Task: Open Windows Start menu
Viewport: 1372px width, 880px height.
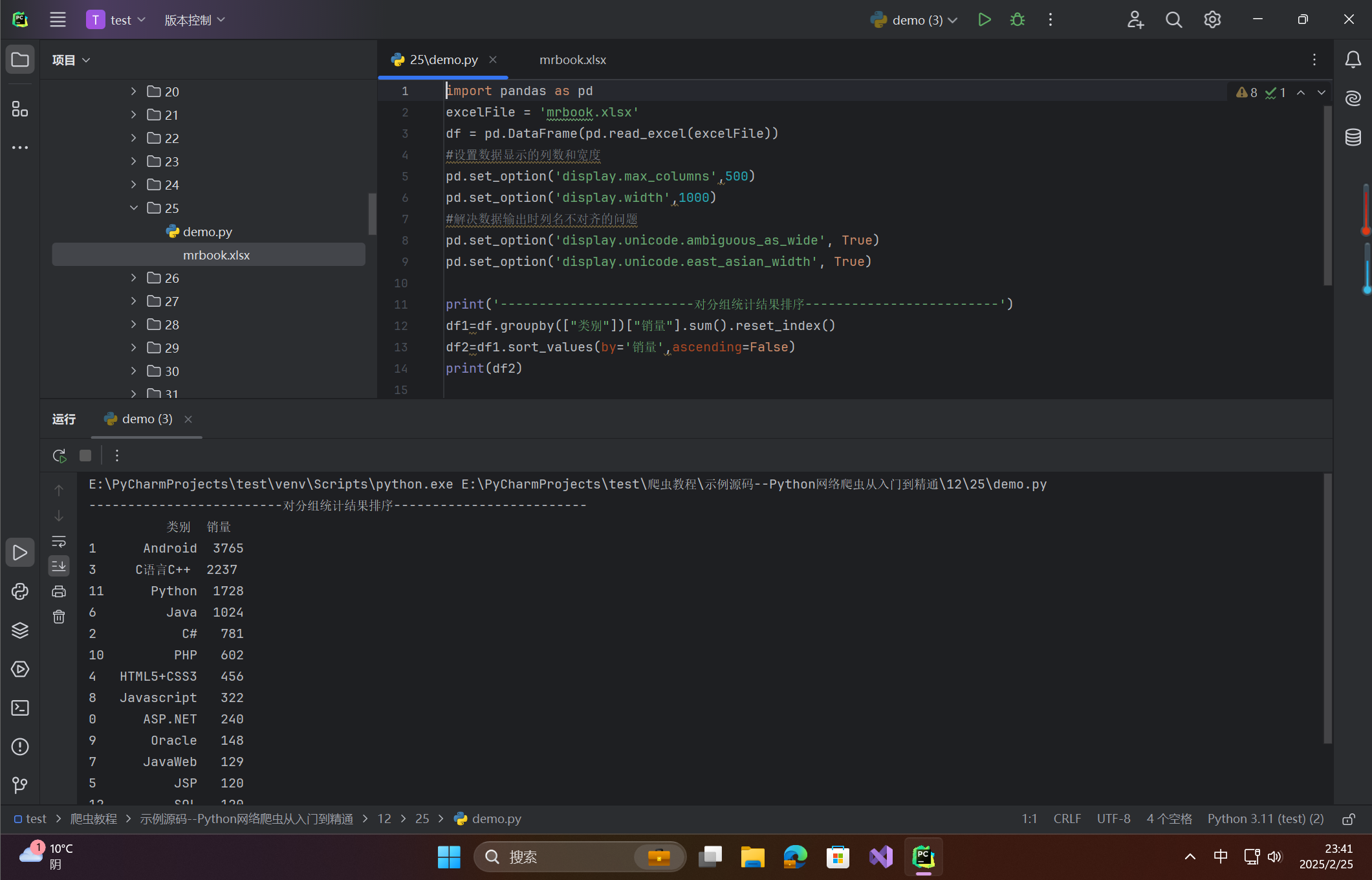Action: point(448,857)
